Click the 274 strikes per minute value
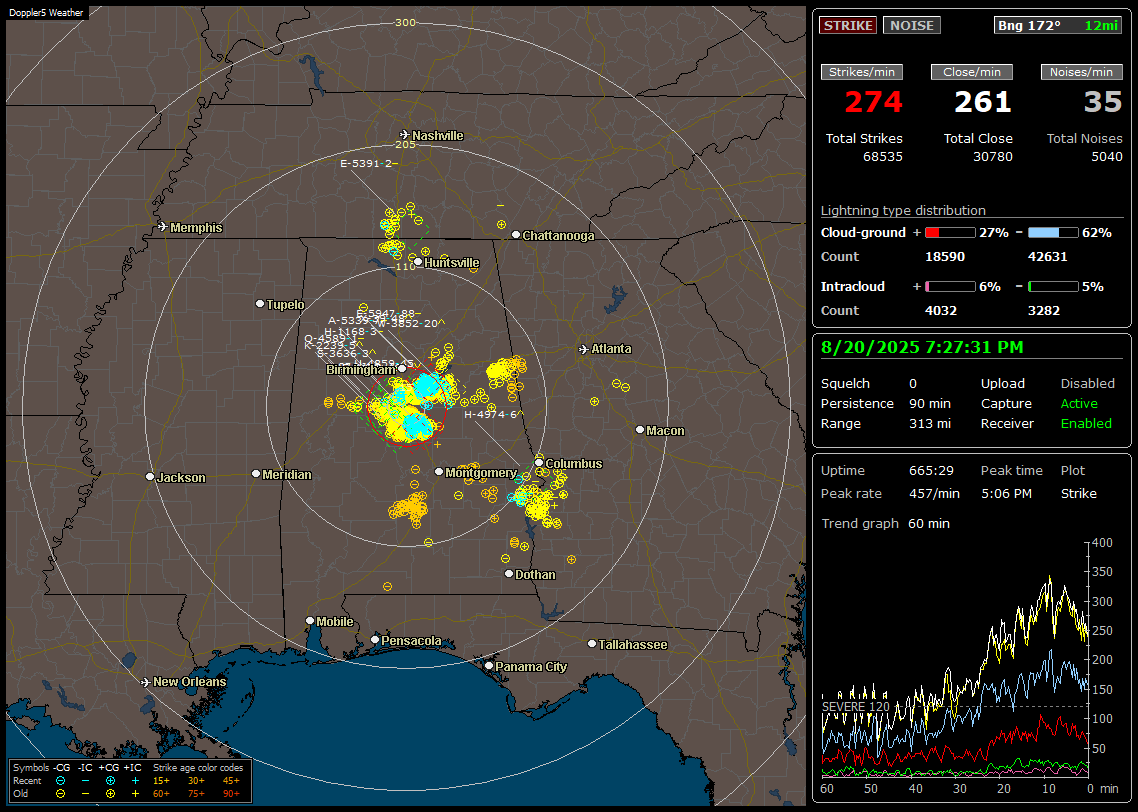This screenshot has height=812, width=1138. (874, 102)
